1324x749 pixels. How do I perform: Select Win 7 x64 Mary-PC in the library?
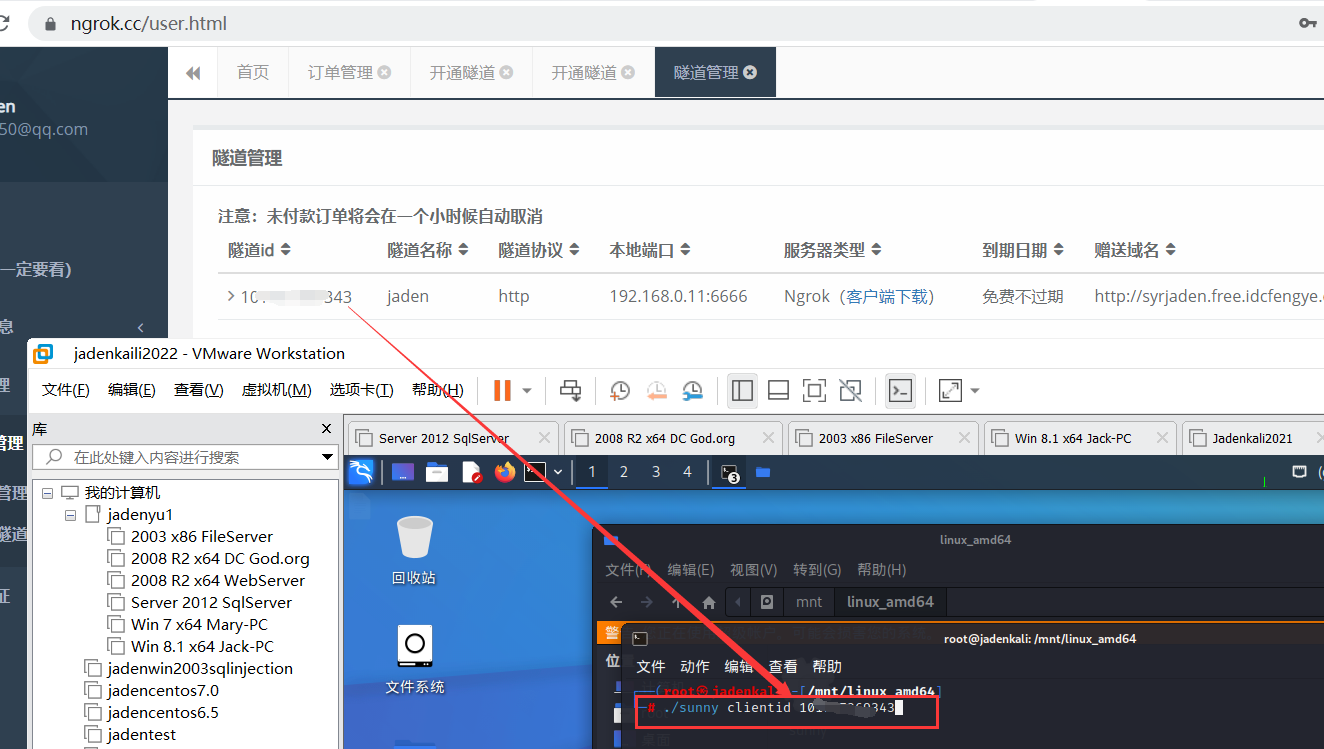[199, 625]
